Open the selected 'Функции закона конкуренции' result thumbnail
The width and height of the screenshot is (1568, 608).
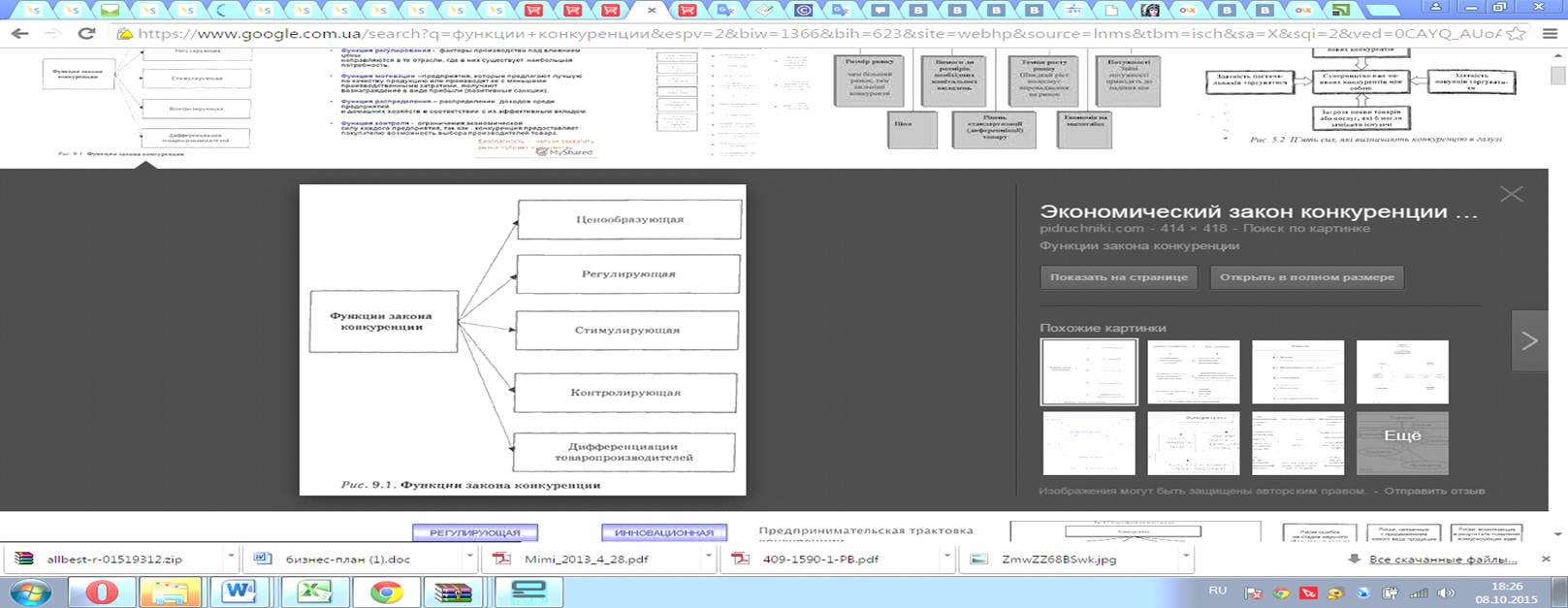pos(145,102)
